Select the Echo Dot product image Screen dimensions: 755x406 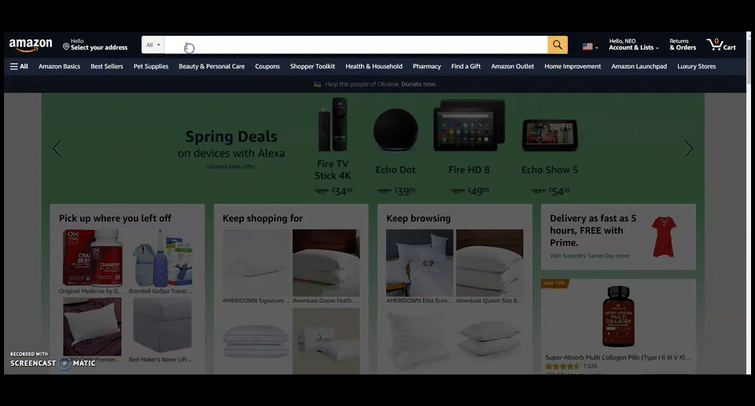coord(395,130)
